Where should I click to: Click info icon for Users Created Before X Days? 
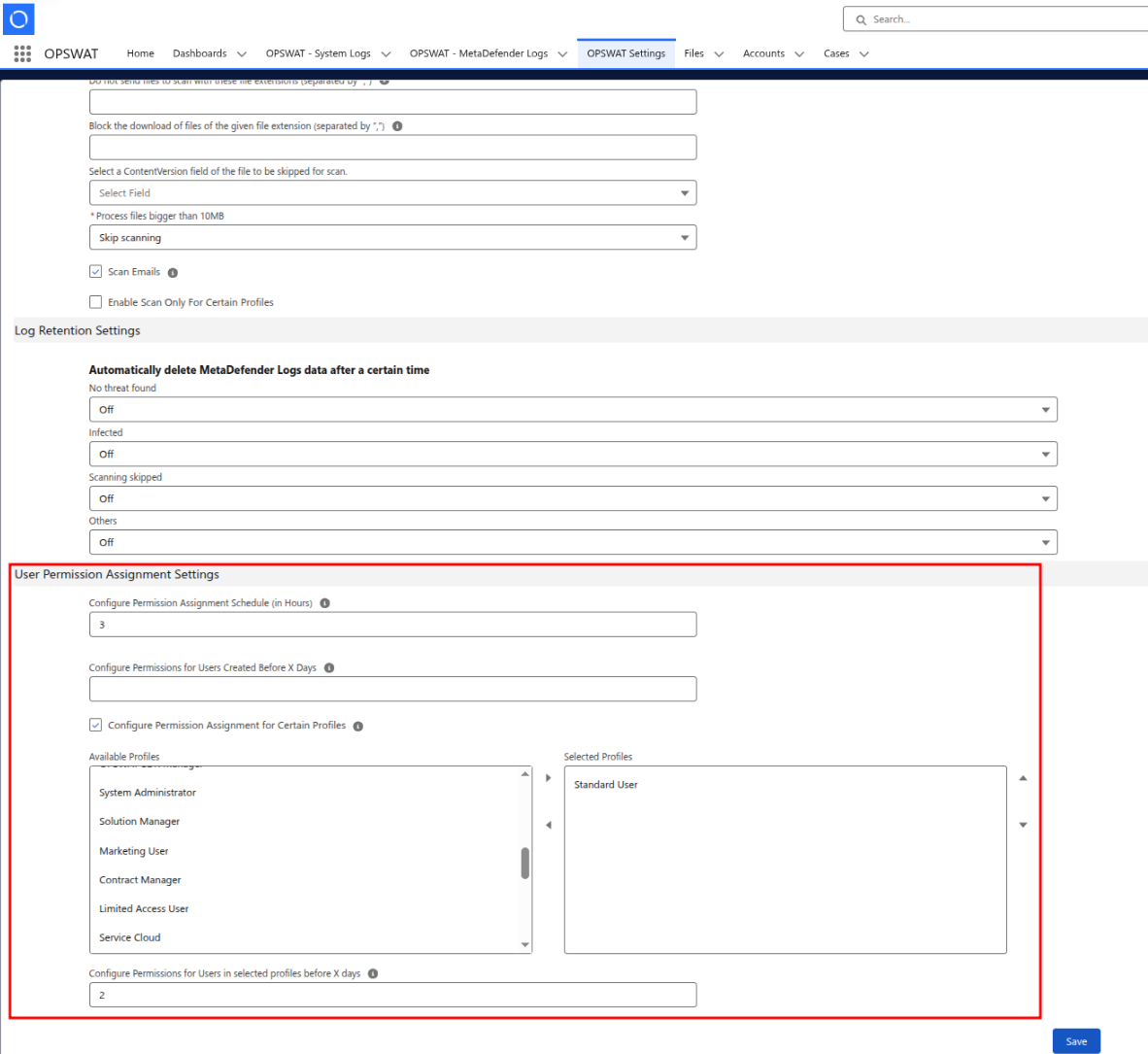pyautogui.click(x=329, y=667)
